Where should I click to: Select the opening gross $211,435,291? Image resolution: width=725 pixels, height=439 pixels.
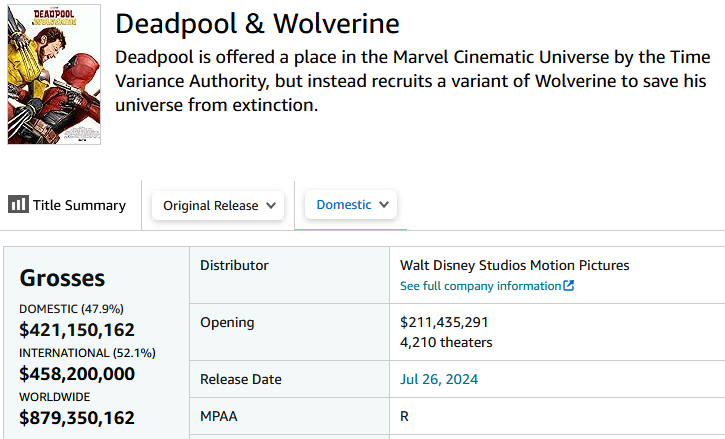[444, 322]
